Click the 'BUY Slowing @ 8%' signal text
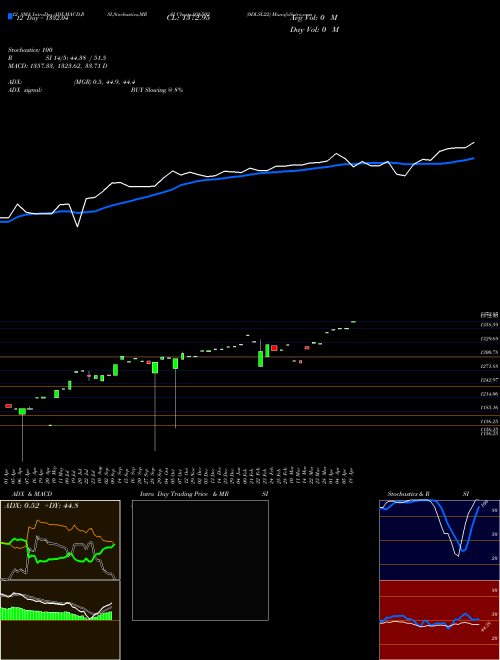This screenshot has width=500, height=660. [x=157, y=90]
